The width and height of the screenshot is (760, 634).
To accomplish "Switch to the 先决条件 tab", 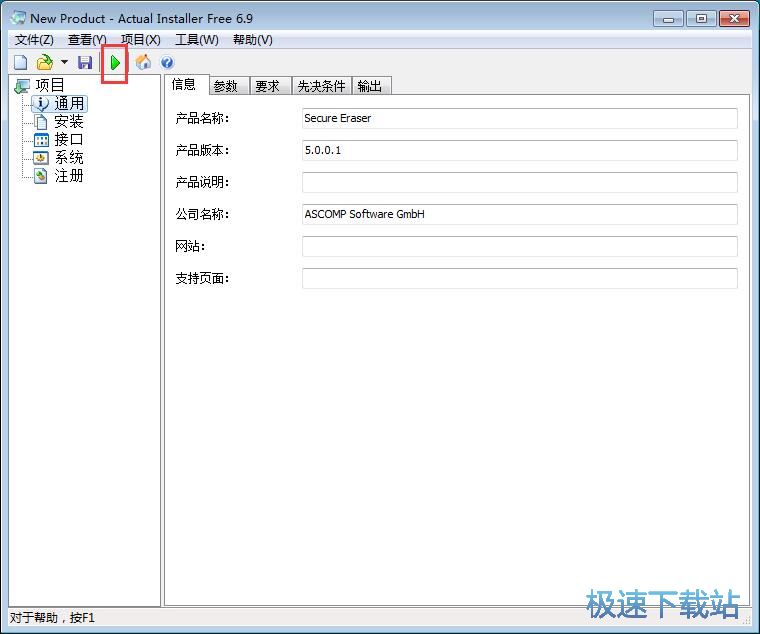I will coord(322,86).
